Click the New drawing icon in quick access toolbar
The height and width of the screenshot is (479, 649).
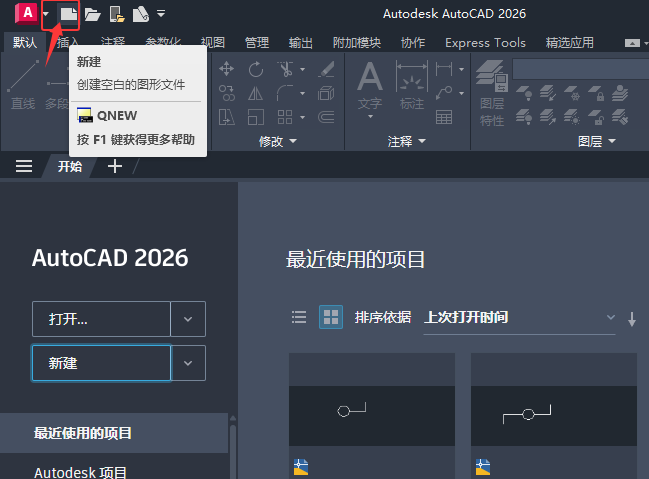(x=69, y=14)
